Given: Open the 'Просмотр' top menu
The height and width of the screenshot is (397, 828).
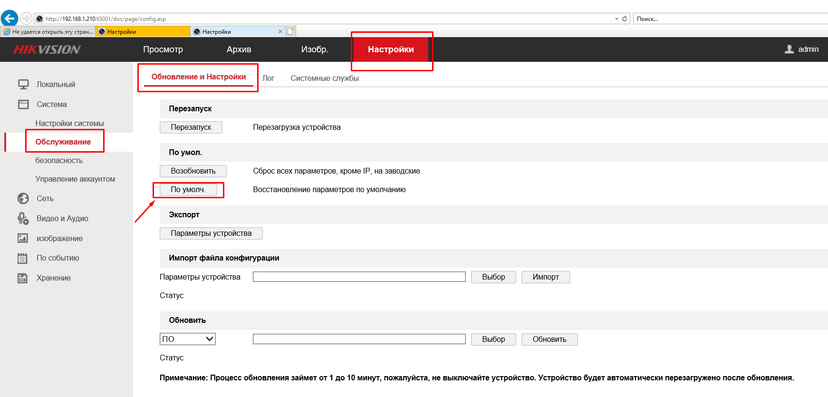Looking at the screenshot, I should tap(163, 50).
